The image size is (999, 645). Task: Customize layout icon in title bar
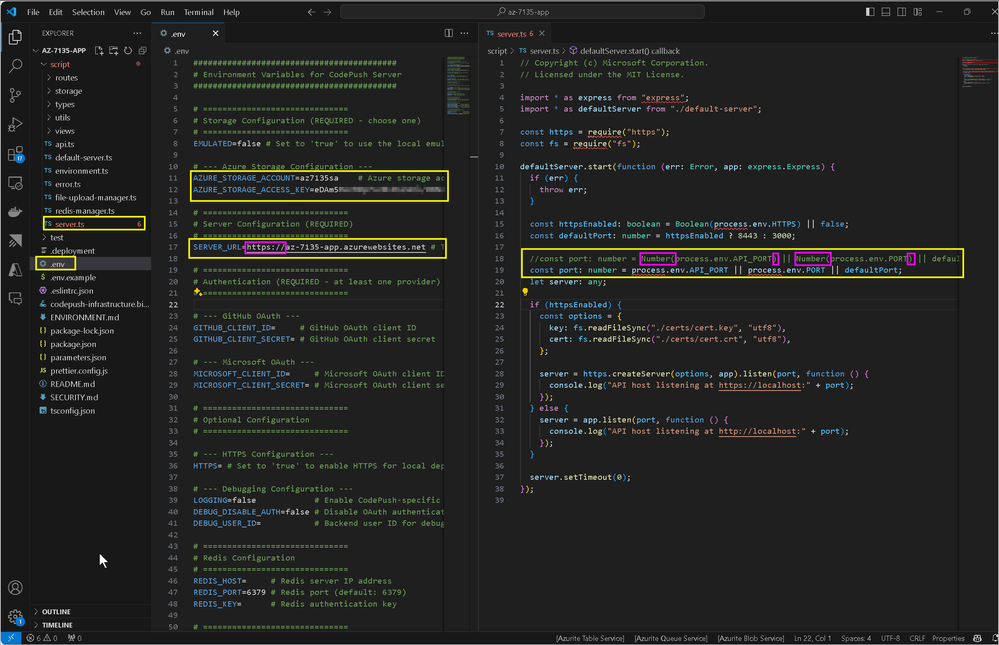click(918, 12)
